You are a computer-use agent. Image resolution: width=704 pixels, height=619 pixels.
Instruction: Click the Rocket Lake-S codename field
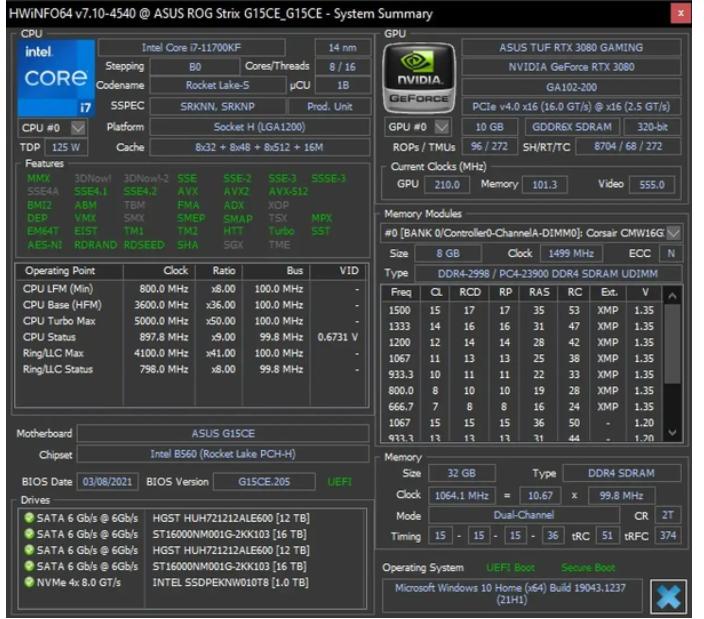tap(217, 85)
